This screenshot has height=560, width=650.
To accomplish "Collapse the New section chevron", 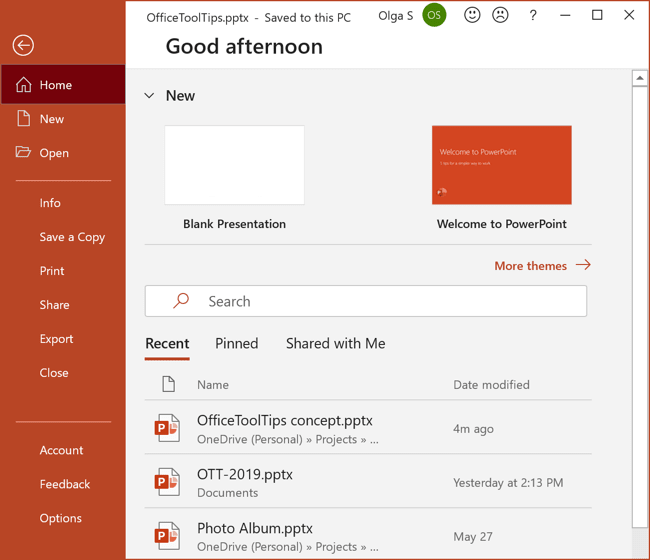I will [149, 96].
